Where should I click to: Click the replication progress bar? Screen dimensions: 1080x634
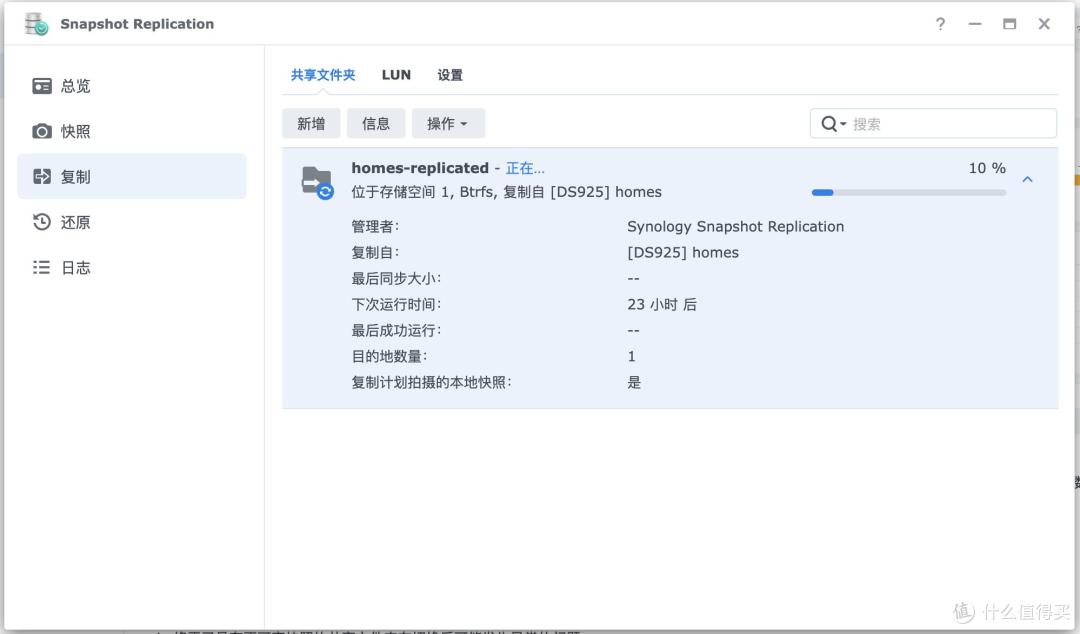tap(908, 192)
